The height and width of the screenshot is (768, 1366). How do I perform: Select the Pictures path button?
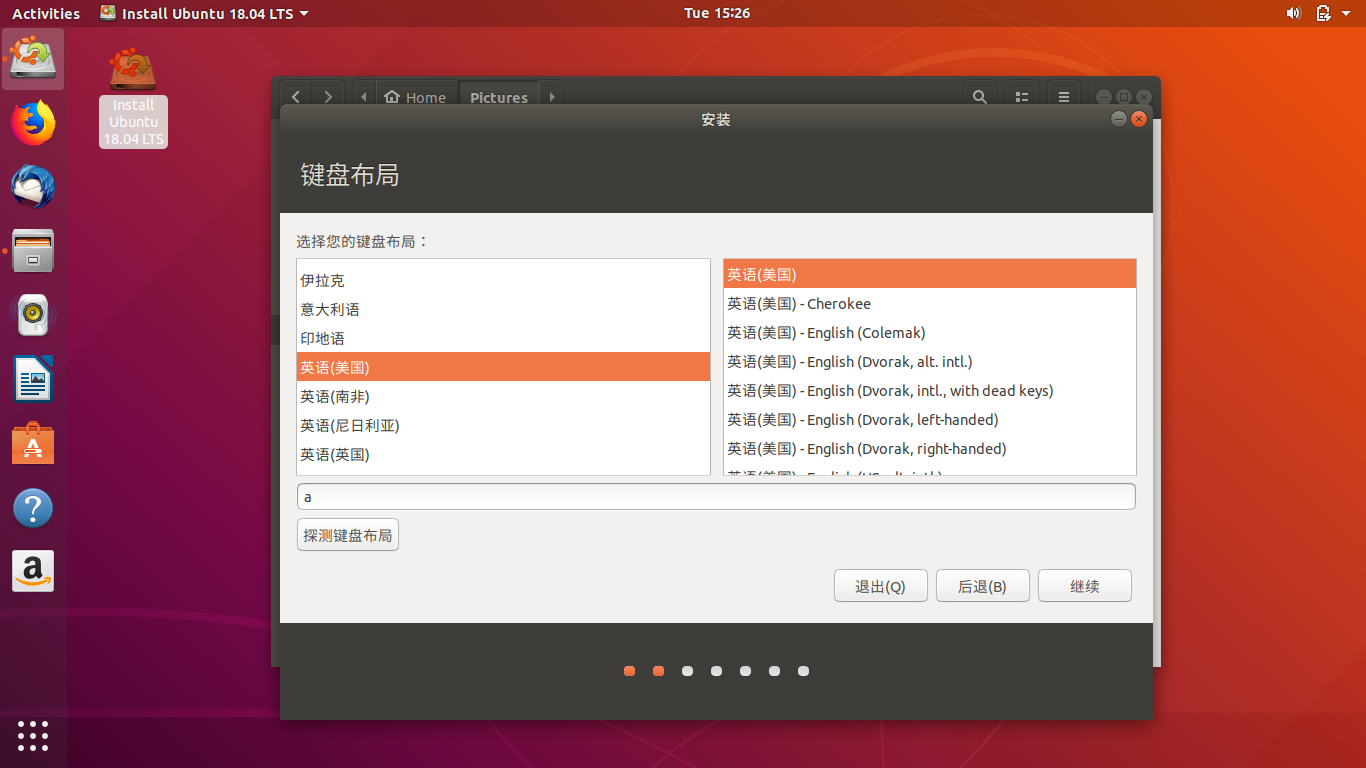coord(499,97)
